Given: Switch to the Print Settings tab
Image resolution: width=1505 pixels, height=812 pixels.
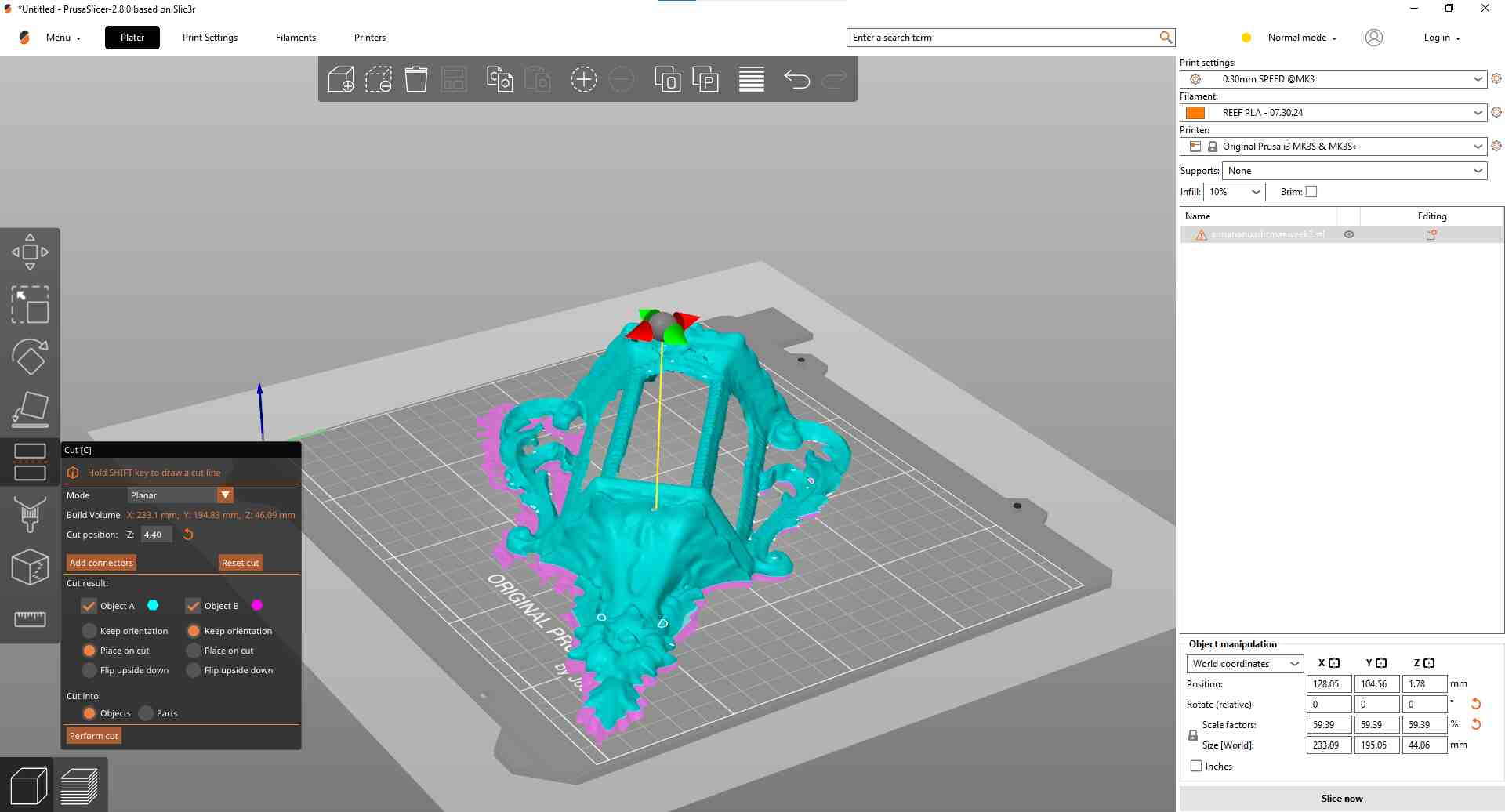Looking at the screenshot, I should tap(210, 38).
